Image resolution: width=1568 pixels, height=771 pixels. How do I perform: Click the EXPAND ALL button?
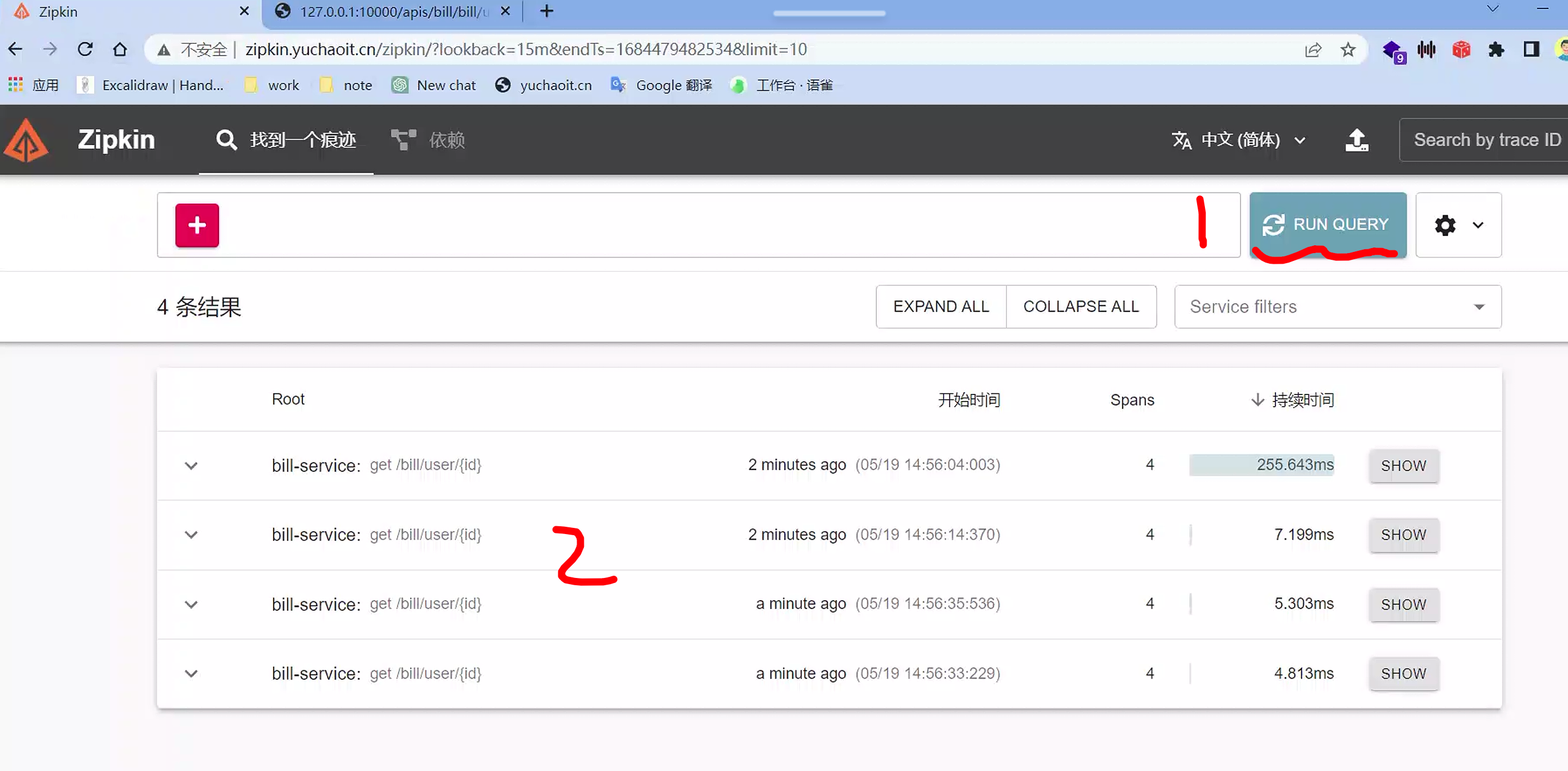(940, 307)
